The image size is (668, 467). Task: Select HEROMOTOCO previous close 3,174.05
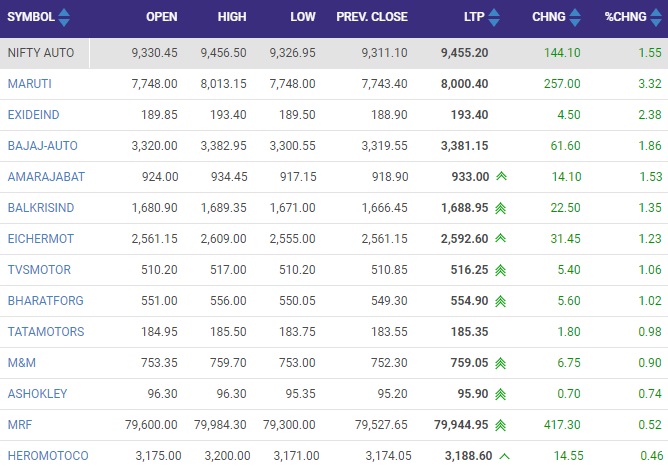coord(389,456)
